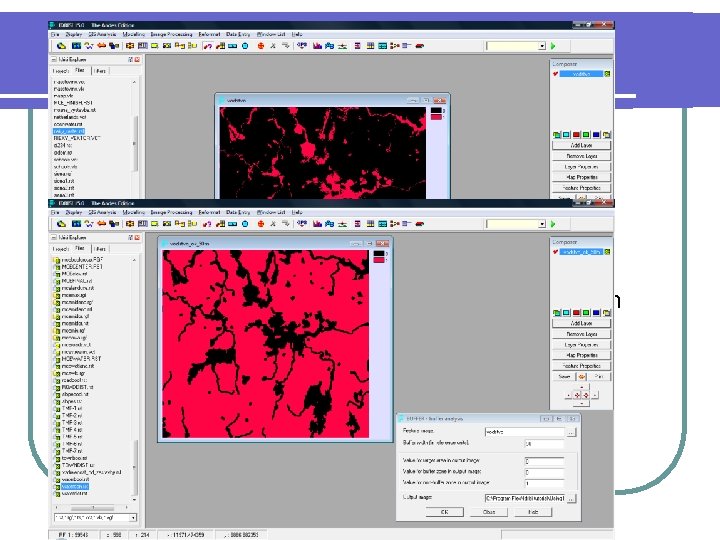This screenshot has height=540, width=720.
Task: Open the lower toolbar combo box dropdown
Action: (543, 223)
